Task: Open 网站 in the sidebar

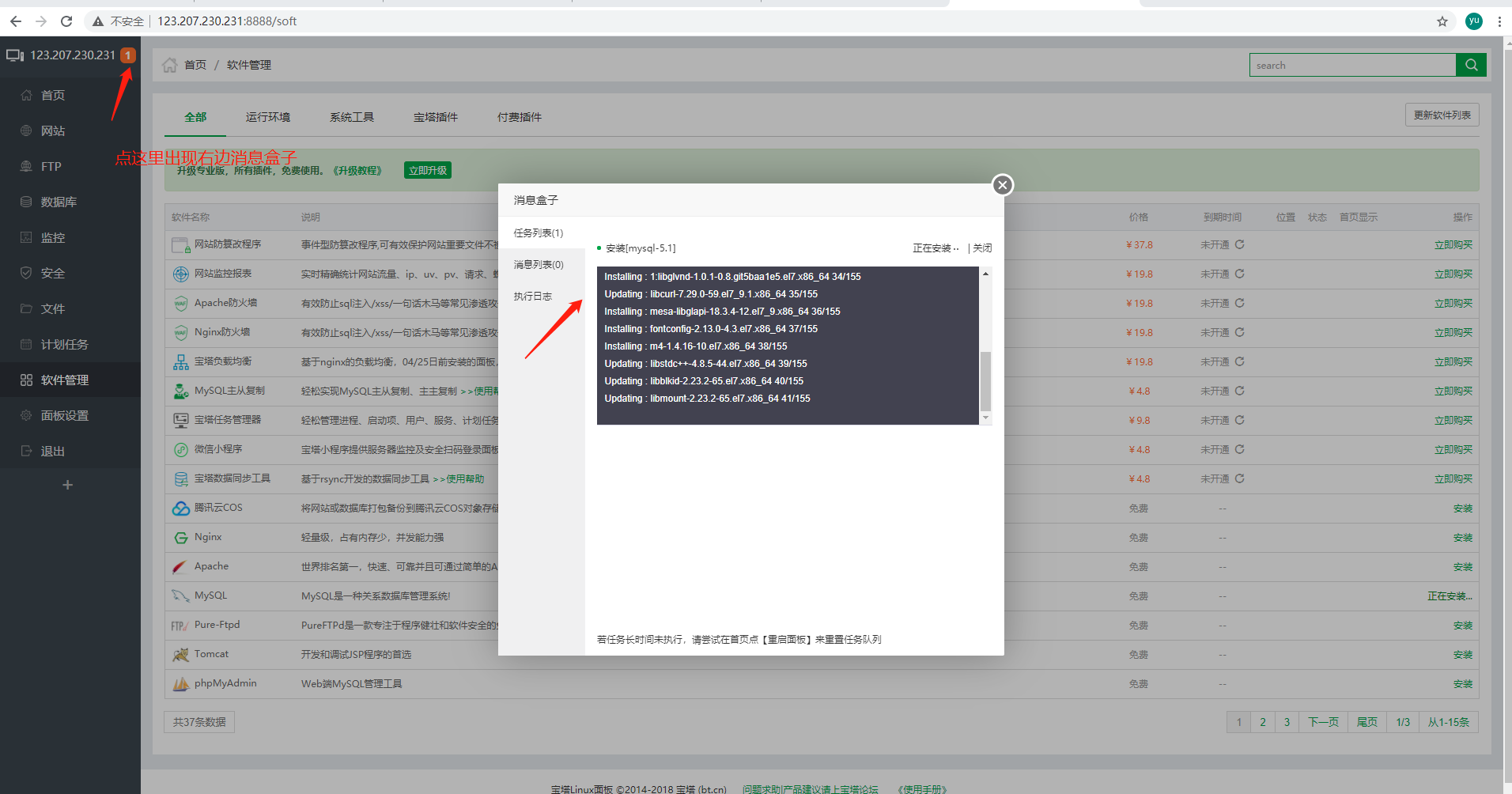Action: (x=53, y=131)
